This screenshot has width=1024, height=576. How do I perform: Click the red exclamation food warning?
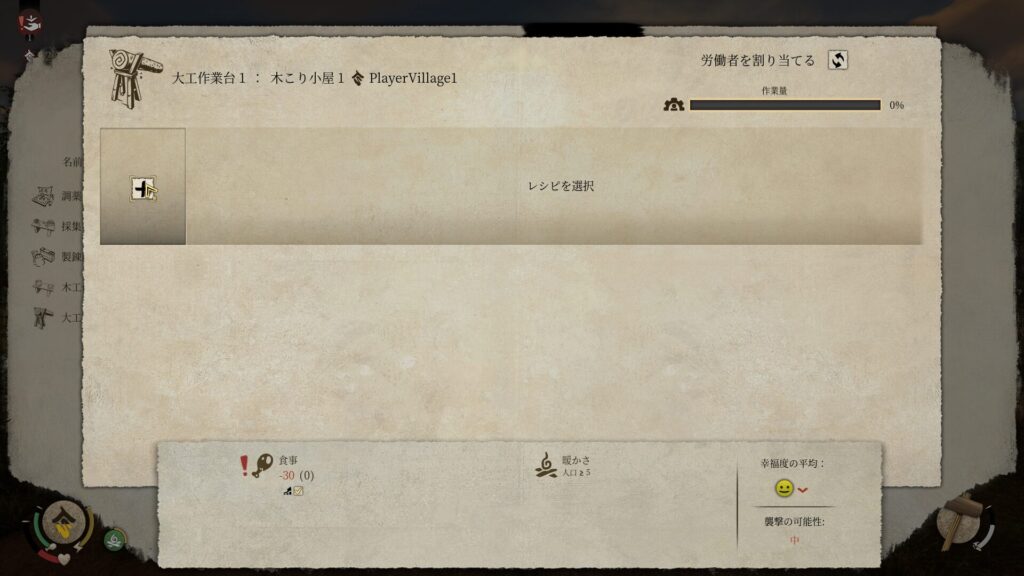[x=244, y=466]
